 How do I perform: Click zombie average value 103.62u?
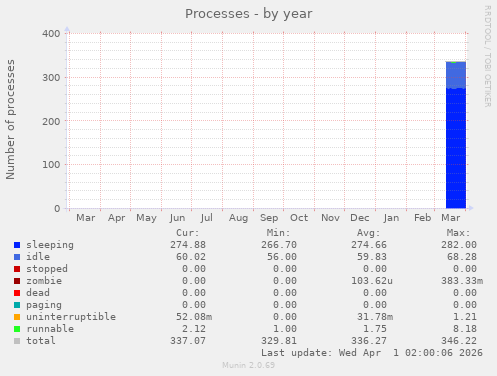pyautogui.click(x=372, y=281)
